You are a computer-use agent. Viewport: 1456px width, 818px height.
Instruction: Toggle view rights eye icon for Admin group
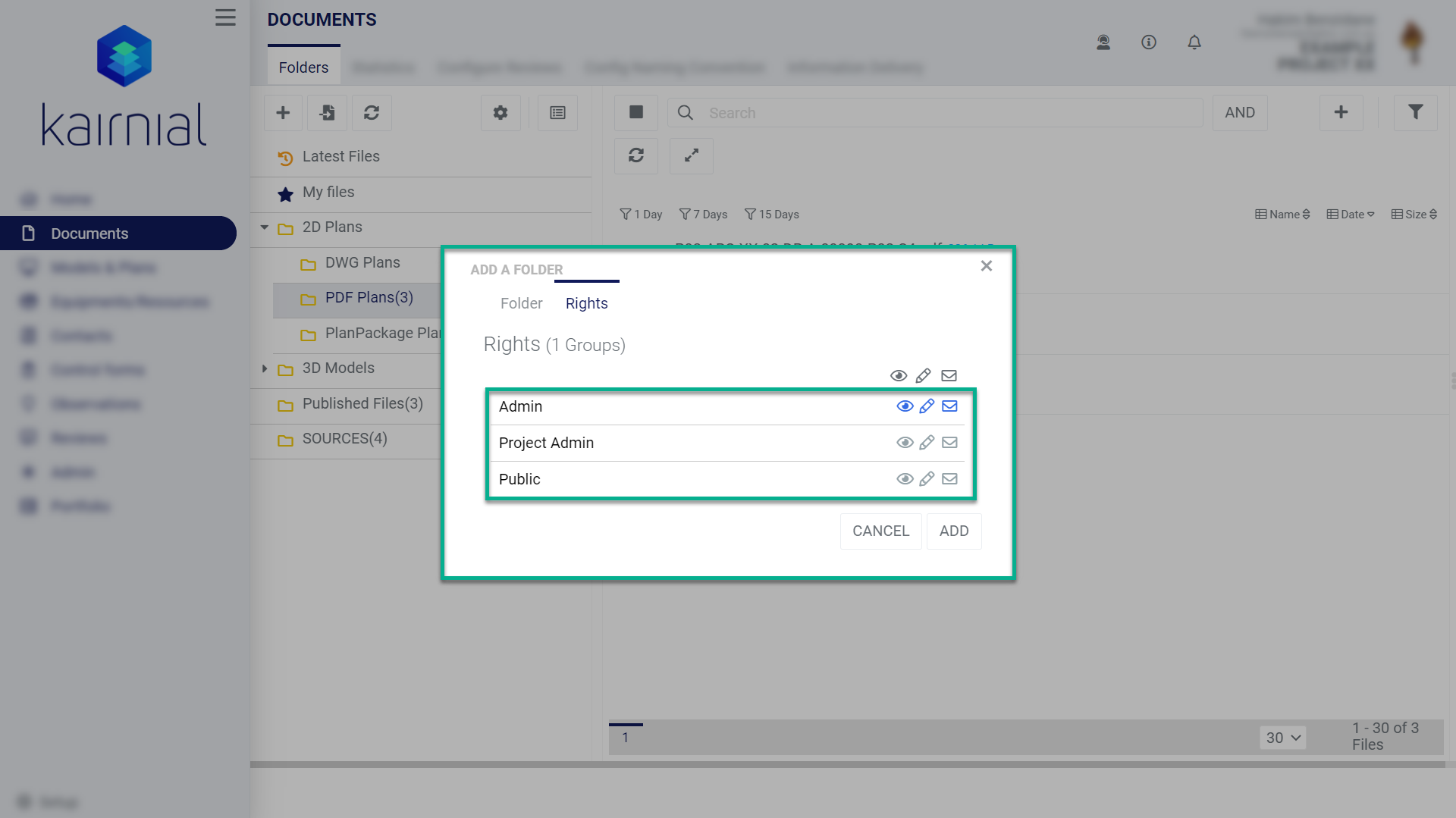coord(905,406)
